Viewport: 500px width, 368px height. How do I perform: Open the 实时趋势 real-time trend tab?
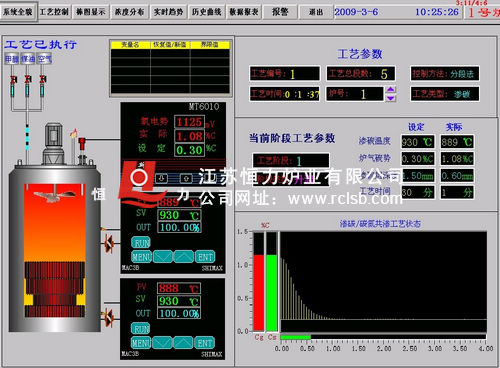coord(168,12)
